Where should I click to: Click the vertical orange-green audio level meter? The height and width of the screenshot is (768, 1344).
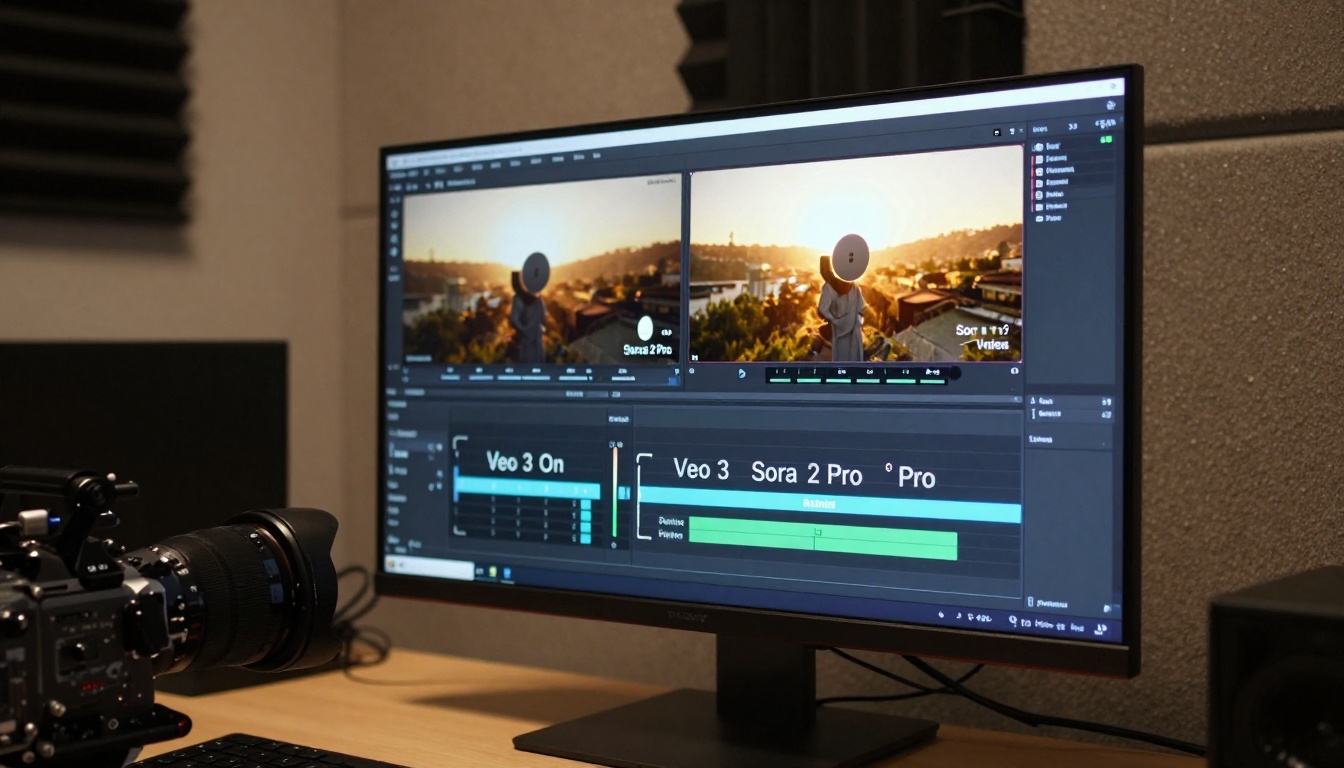(x=614, y=492)
